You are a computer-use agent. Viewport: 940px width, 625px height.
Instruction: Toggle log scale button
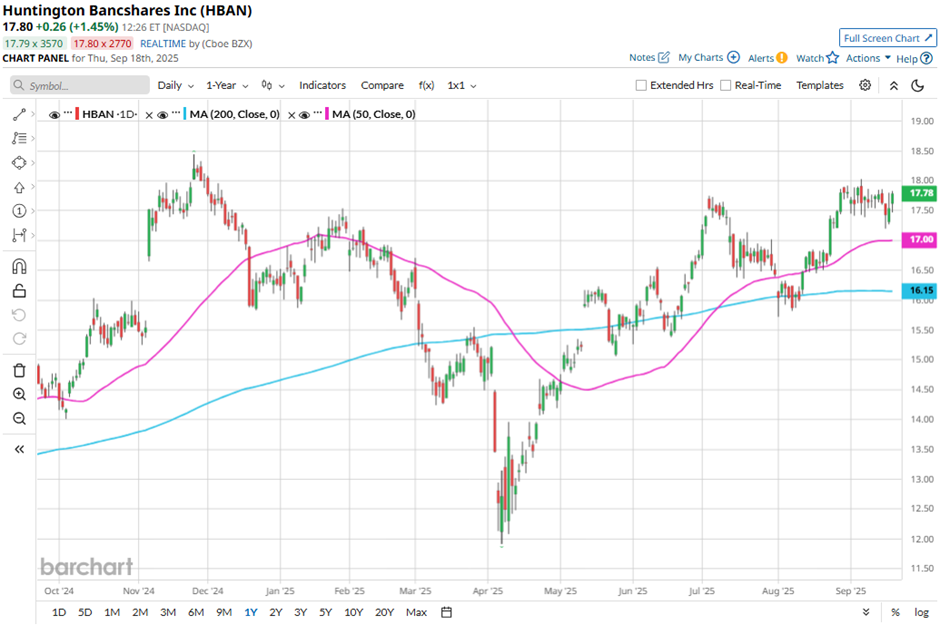pos(921,612)
